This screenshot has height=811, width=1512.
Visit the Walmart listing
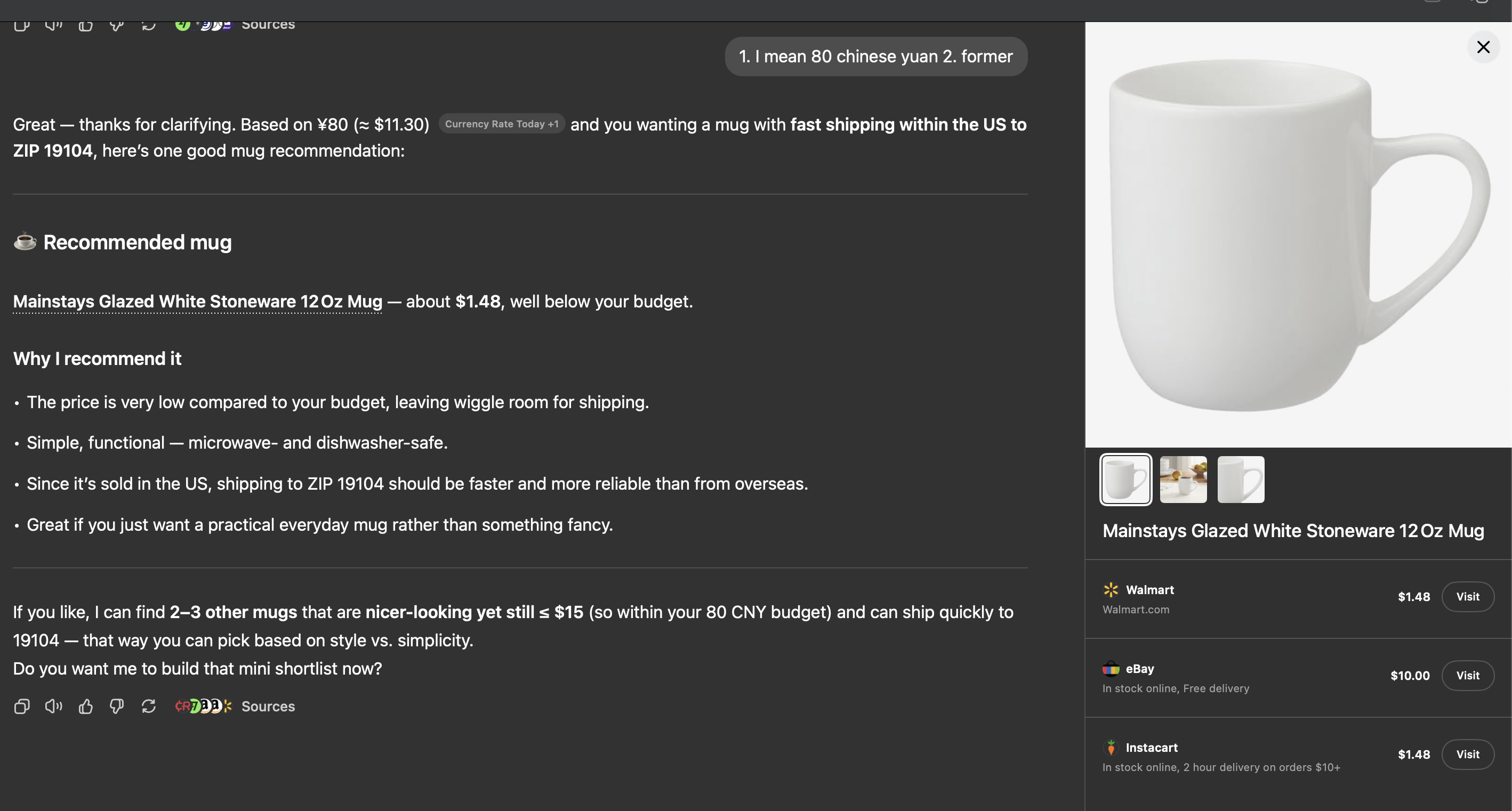click(x=1467, y=597)
